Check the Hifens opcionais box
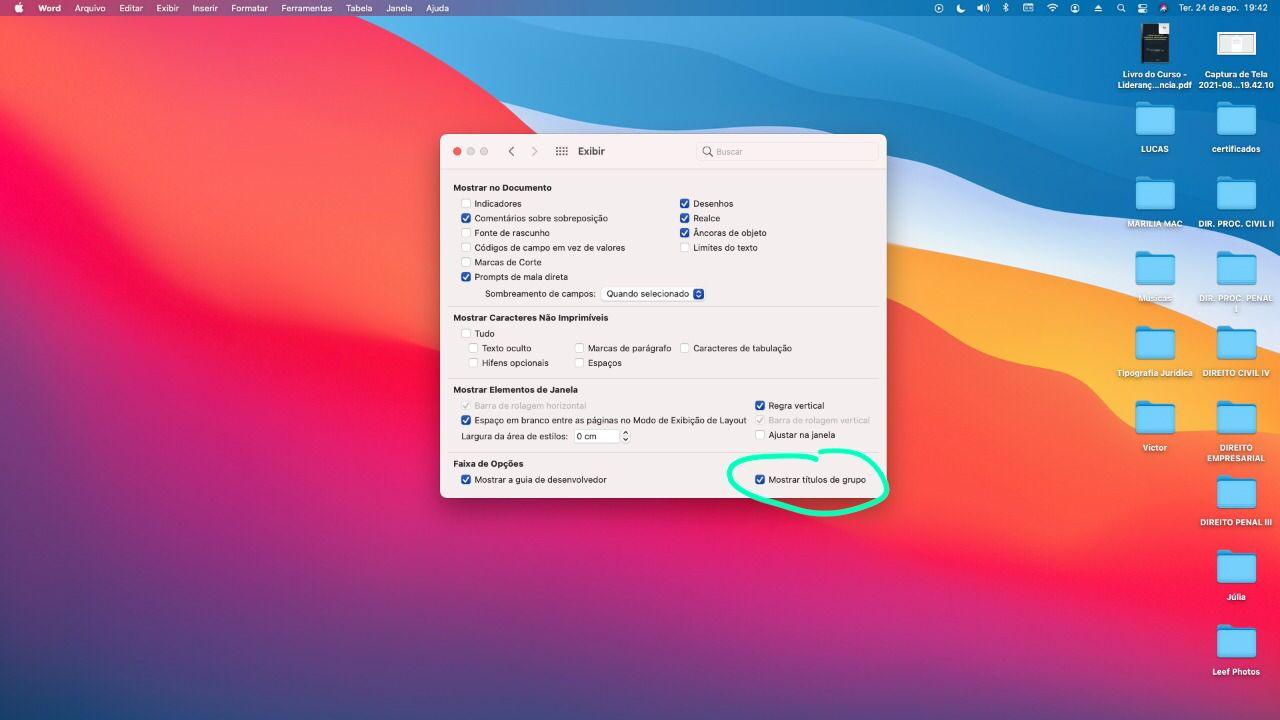This screenshot has width=1280, height=720. (473, 363)
